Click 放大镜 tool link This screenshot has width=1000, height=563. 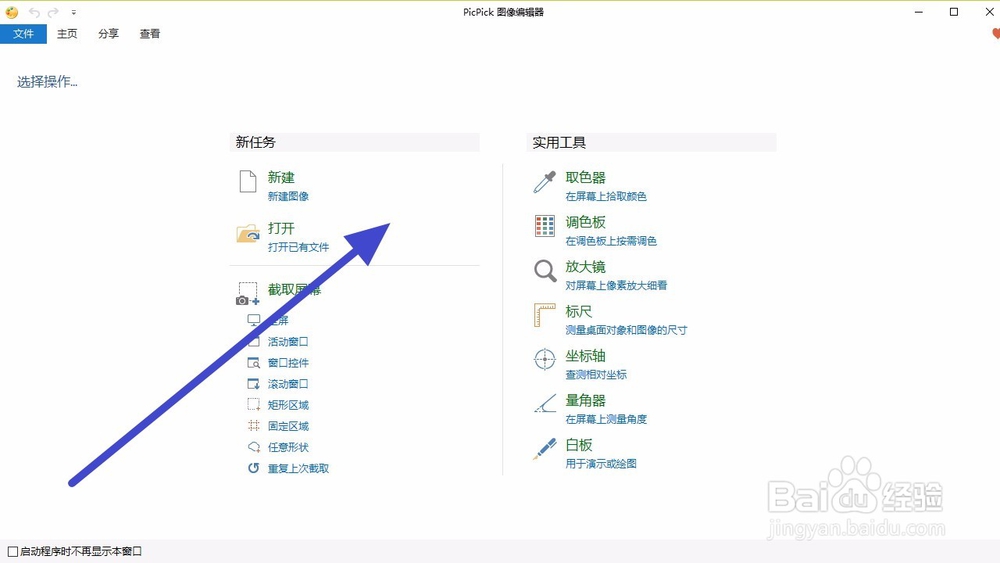tap(585, 267)
